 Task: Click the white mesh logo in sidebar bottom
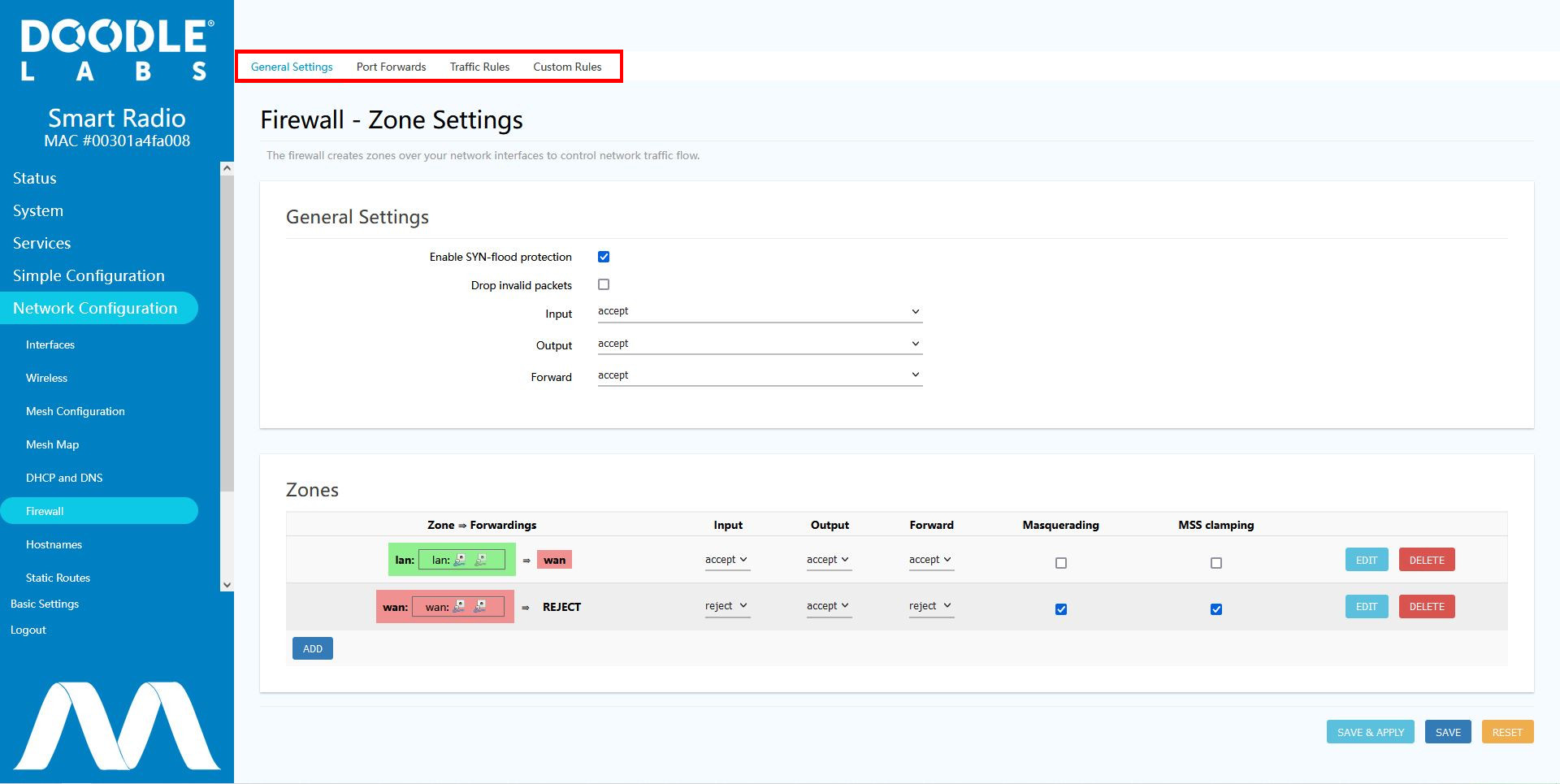pyautogui.click(x=117, y=726)
